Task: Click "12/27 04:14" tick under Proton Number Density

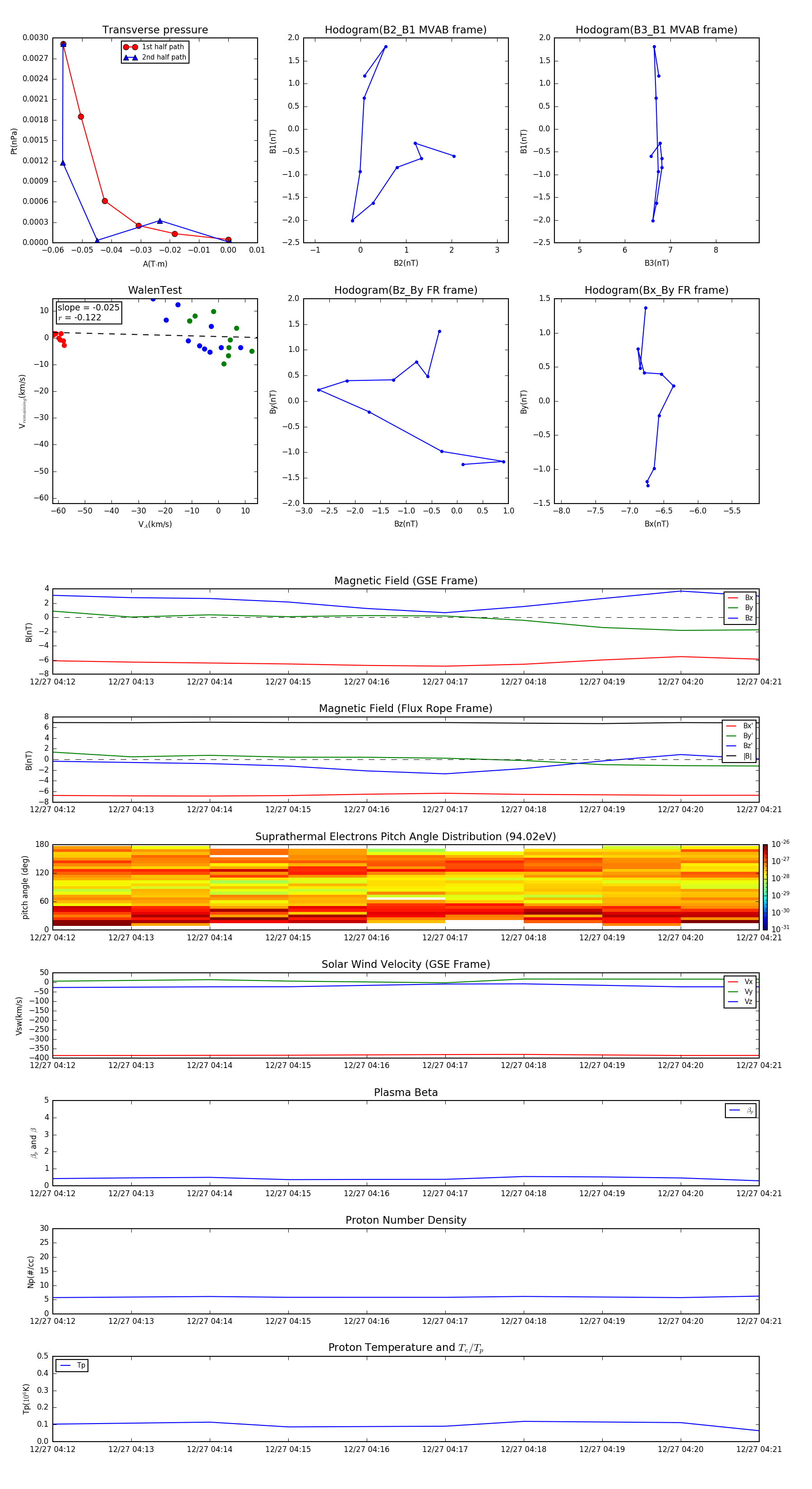Action: [x=209, y=1321]
